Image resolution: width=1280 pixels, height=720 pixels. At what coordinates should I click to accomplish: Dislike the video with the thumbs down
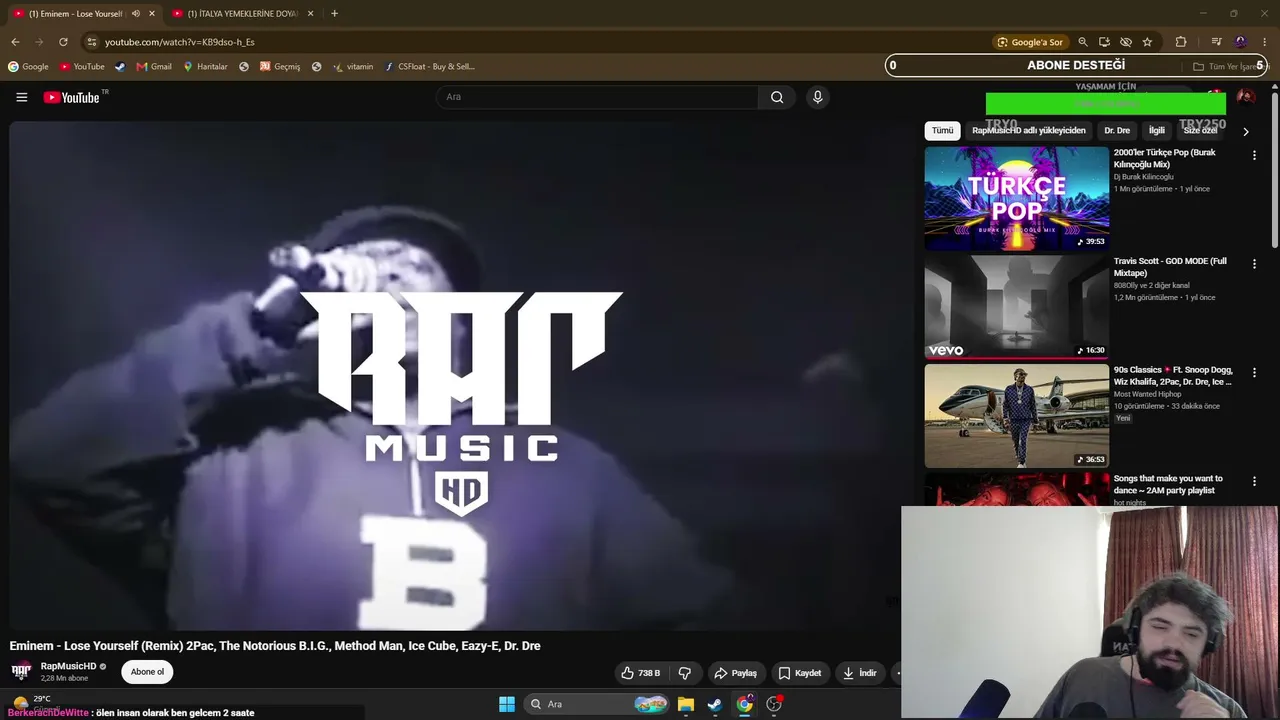coord(685,673)
